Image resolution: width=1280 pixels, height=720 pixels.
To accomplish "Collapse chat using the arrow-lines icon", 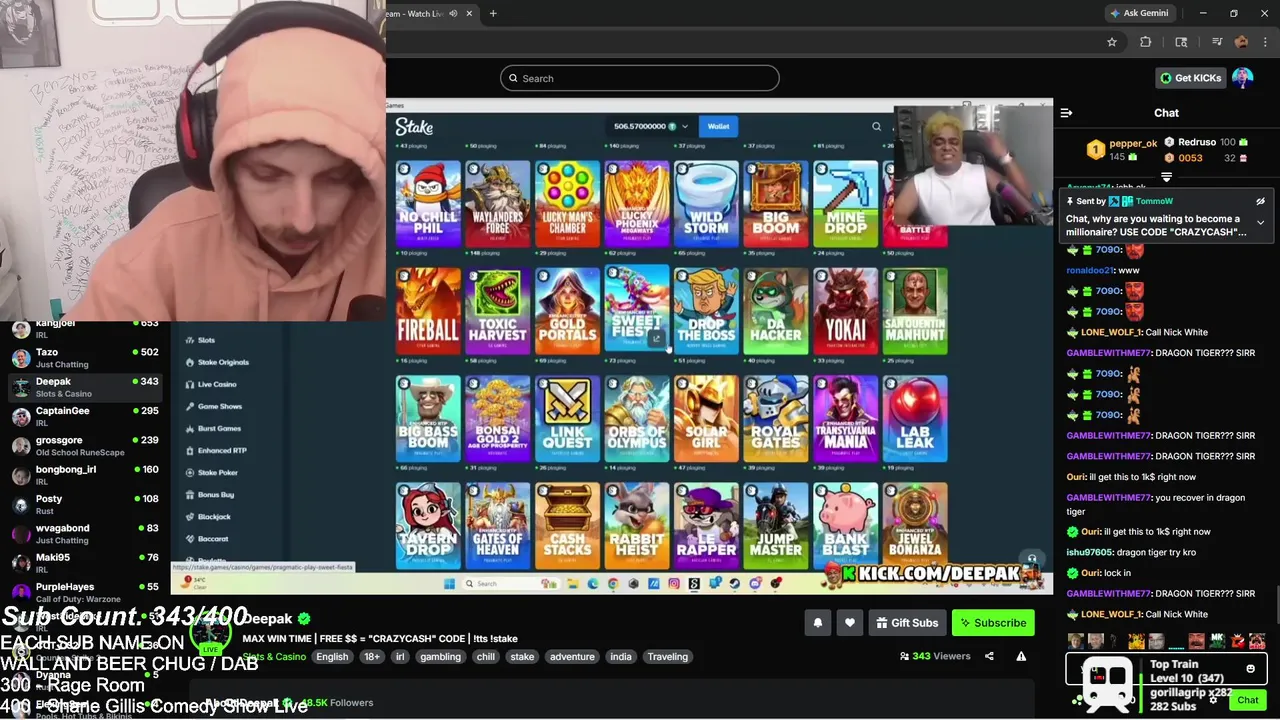I will (x=1066, y=113).
